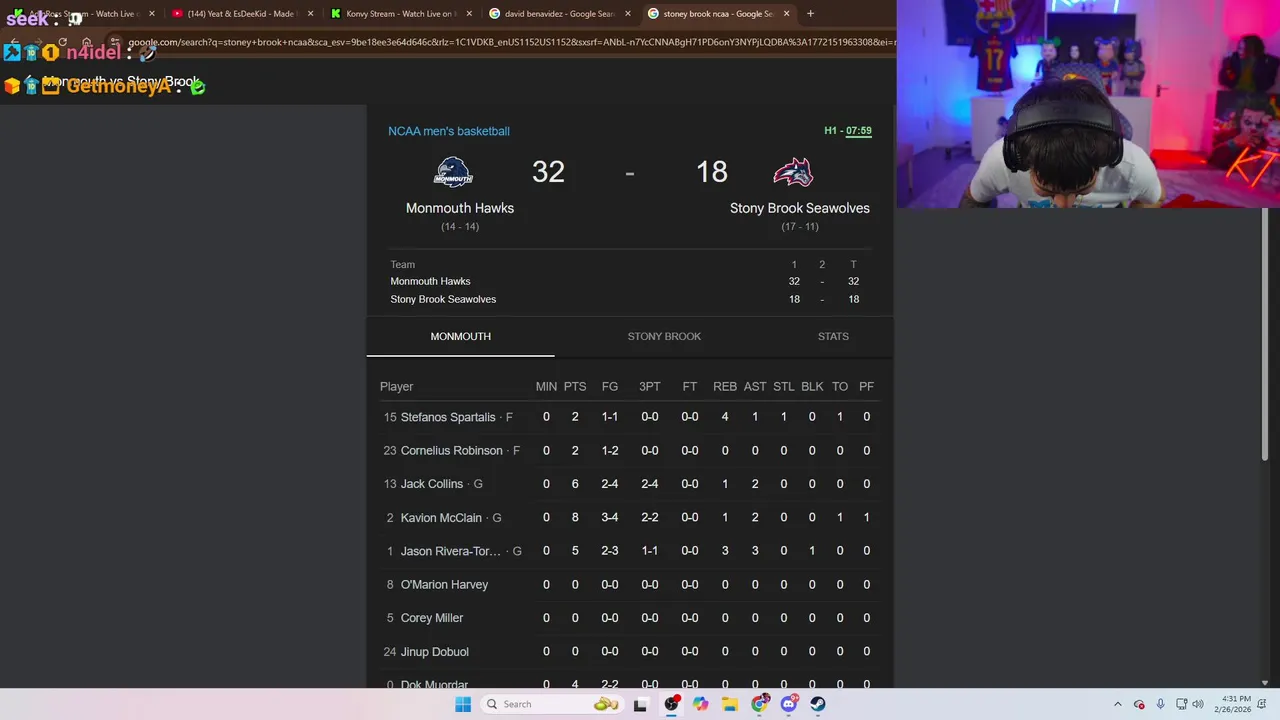Image resolution: width=1280 pixels, height=720 pixels.
Task: Click the Stony Brook Seawolves logo
Action: (x=792, y=172)
